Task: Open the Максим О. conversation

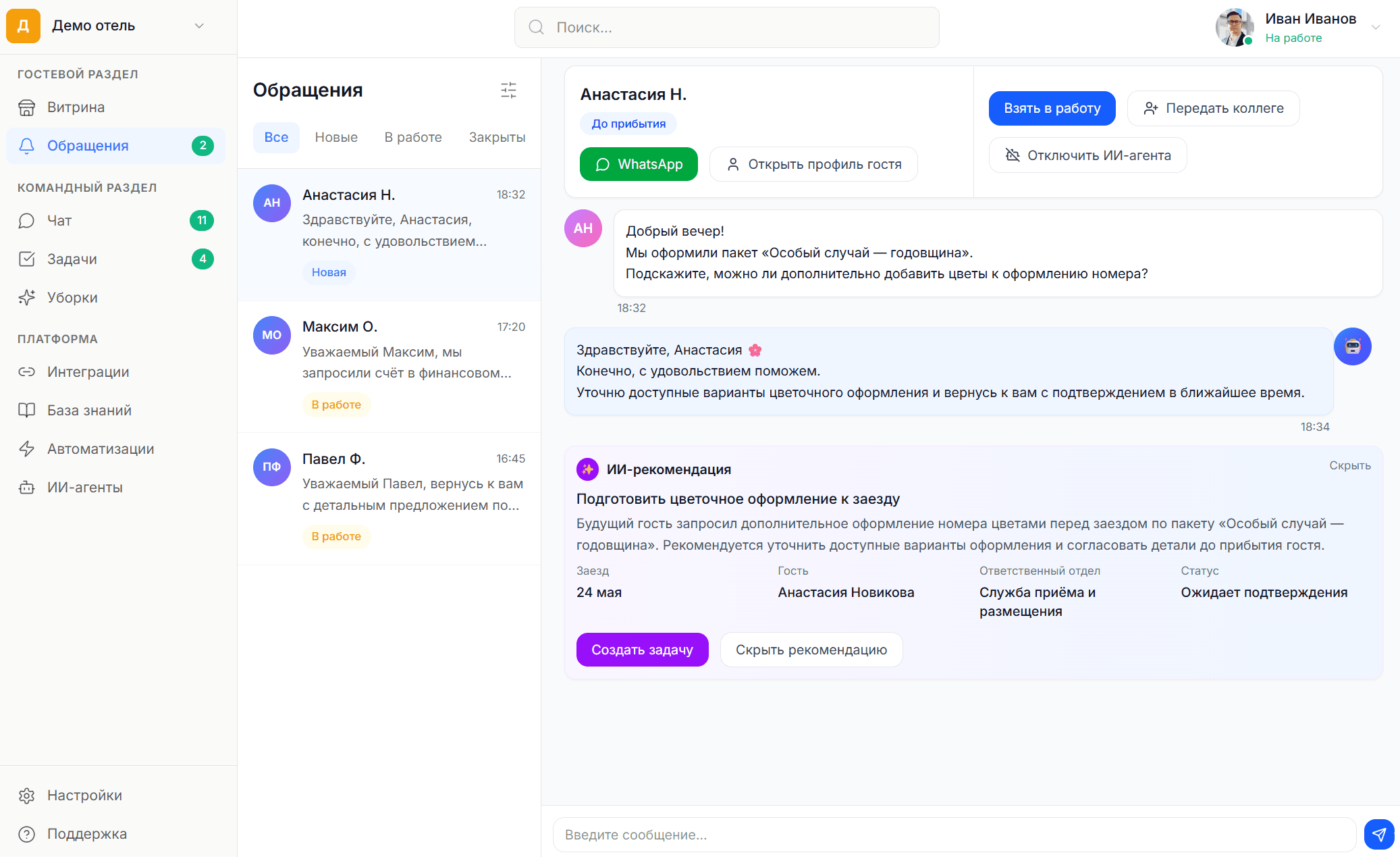Action: coord(389,367)
